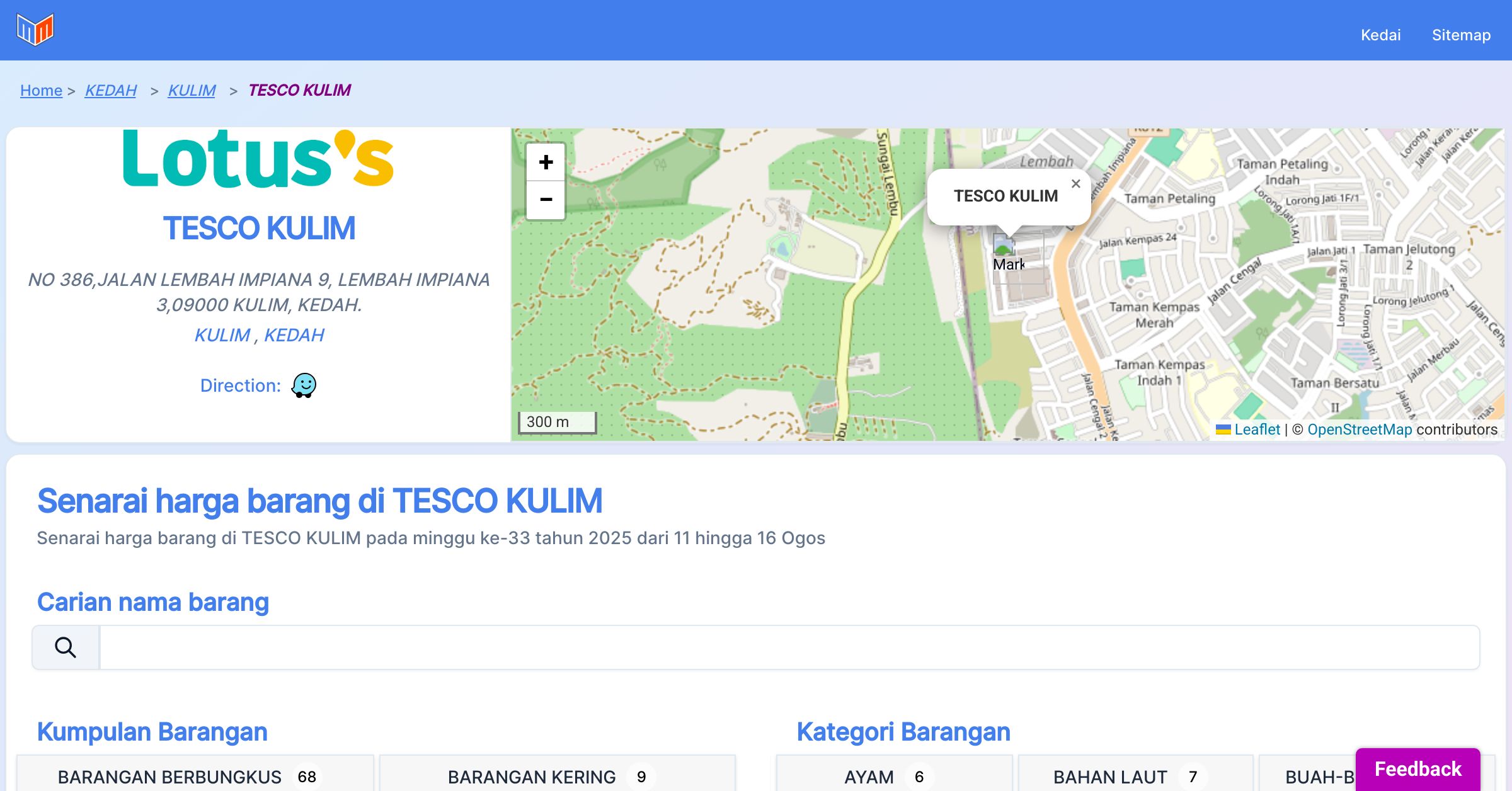The image size is (1512, 791).
Task: Click the site logo icon in header
Action: (35, 30)
